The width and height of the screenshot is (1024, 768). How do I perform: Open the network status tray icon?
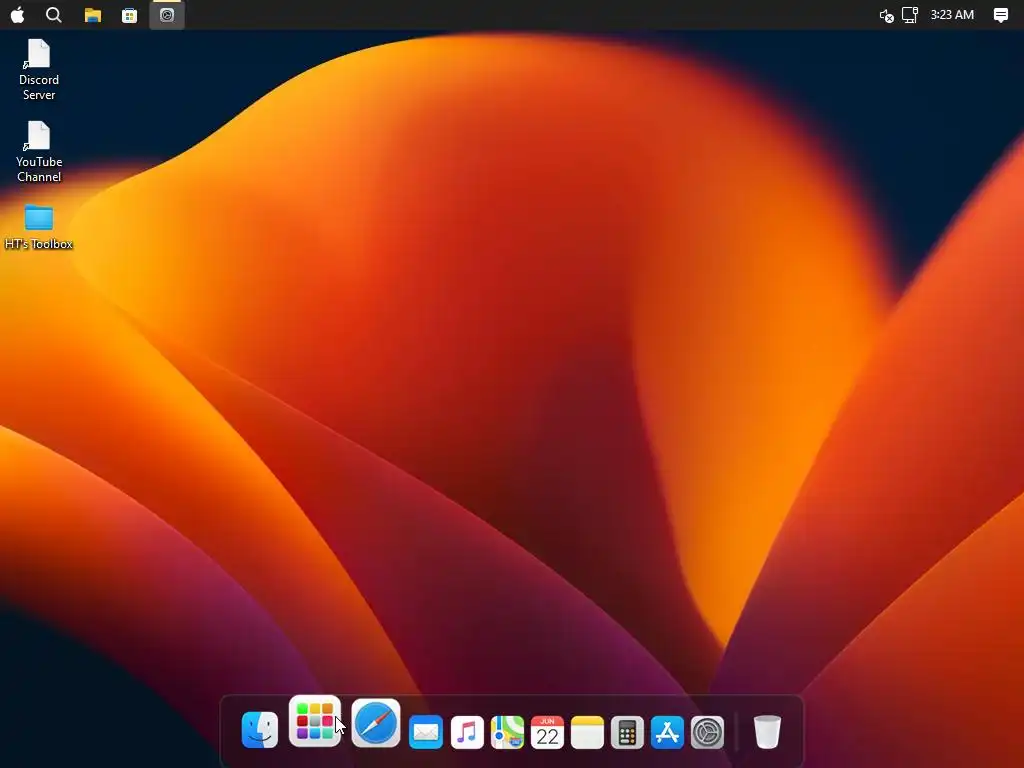[x=910, y=14]
